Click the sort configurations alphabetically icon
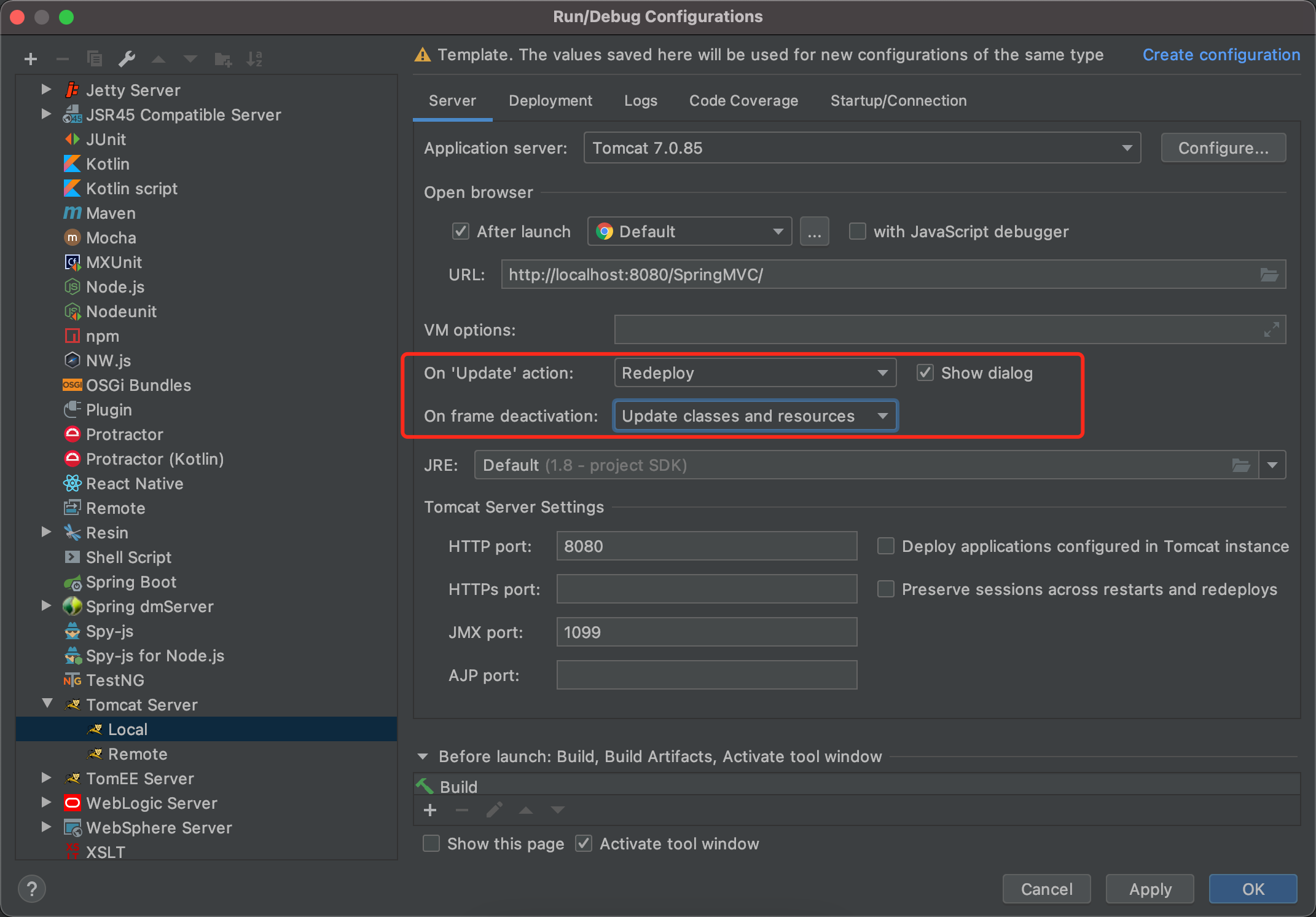1316x917 pixels. [x=254, y=59]
